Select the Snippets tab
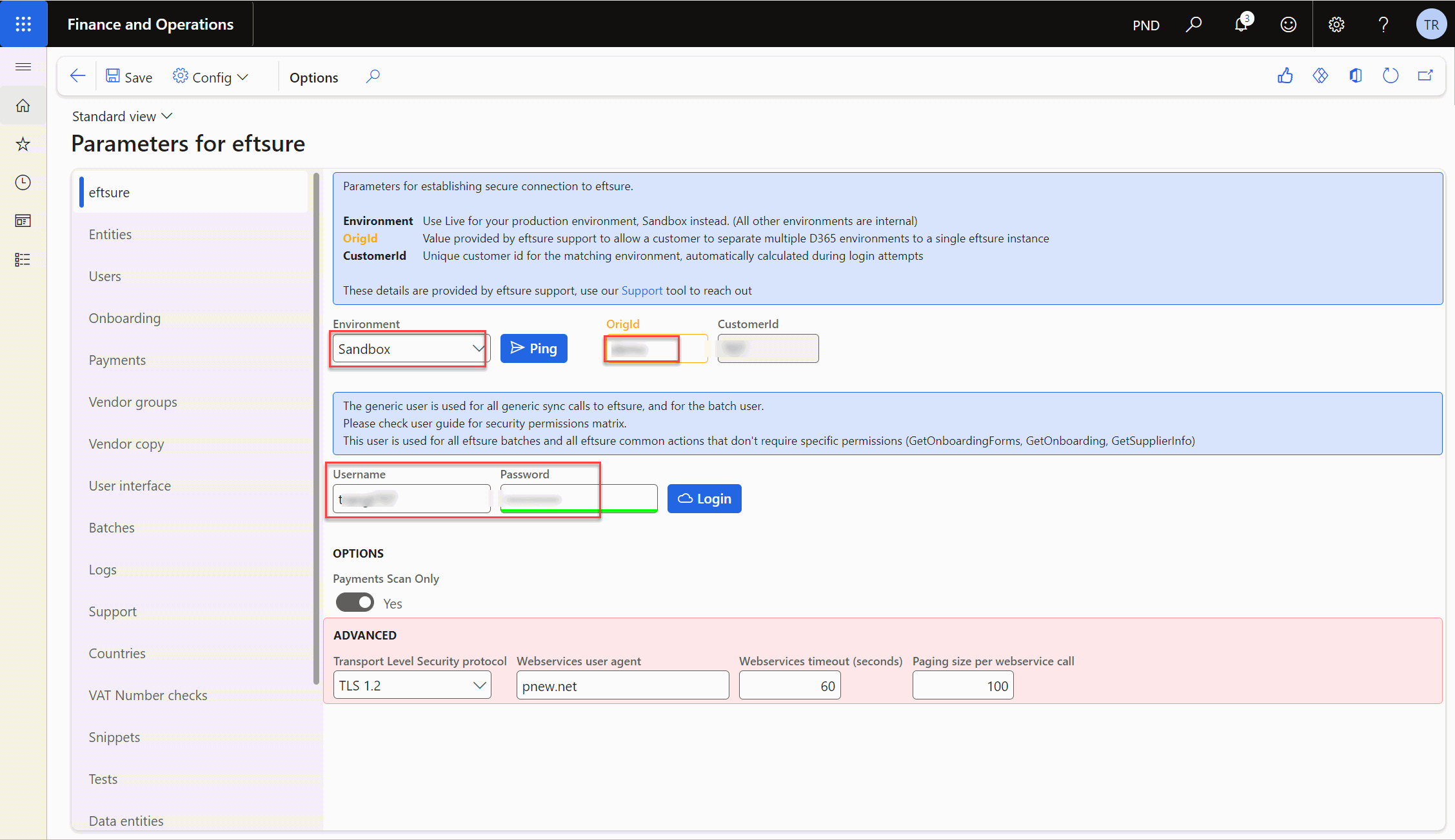 [x=192, y=737]
